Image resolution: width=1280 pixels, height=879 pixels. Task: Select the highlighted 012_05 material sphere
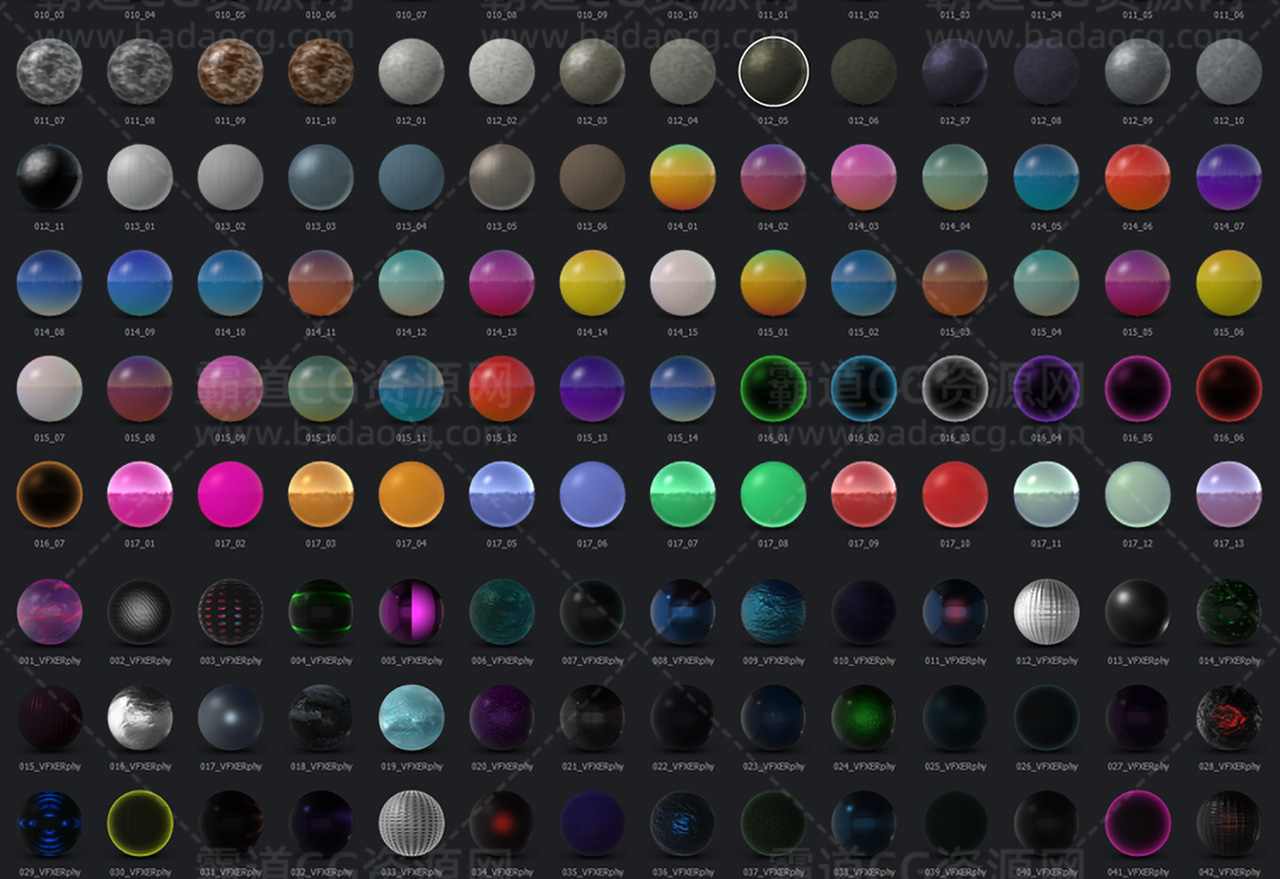click(x=773, y=71)
